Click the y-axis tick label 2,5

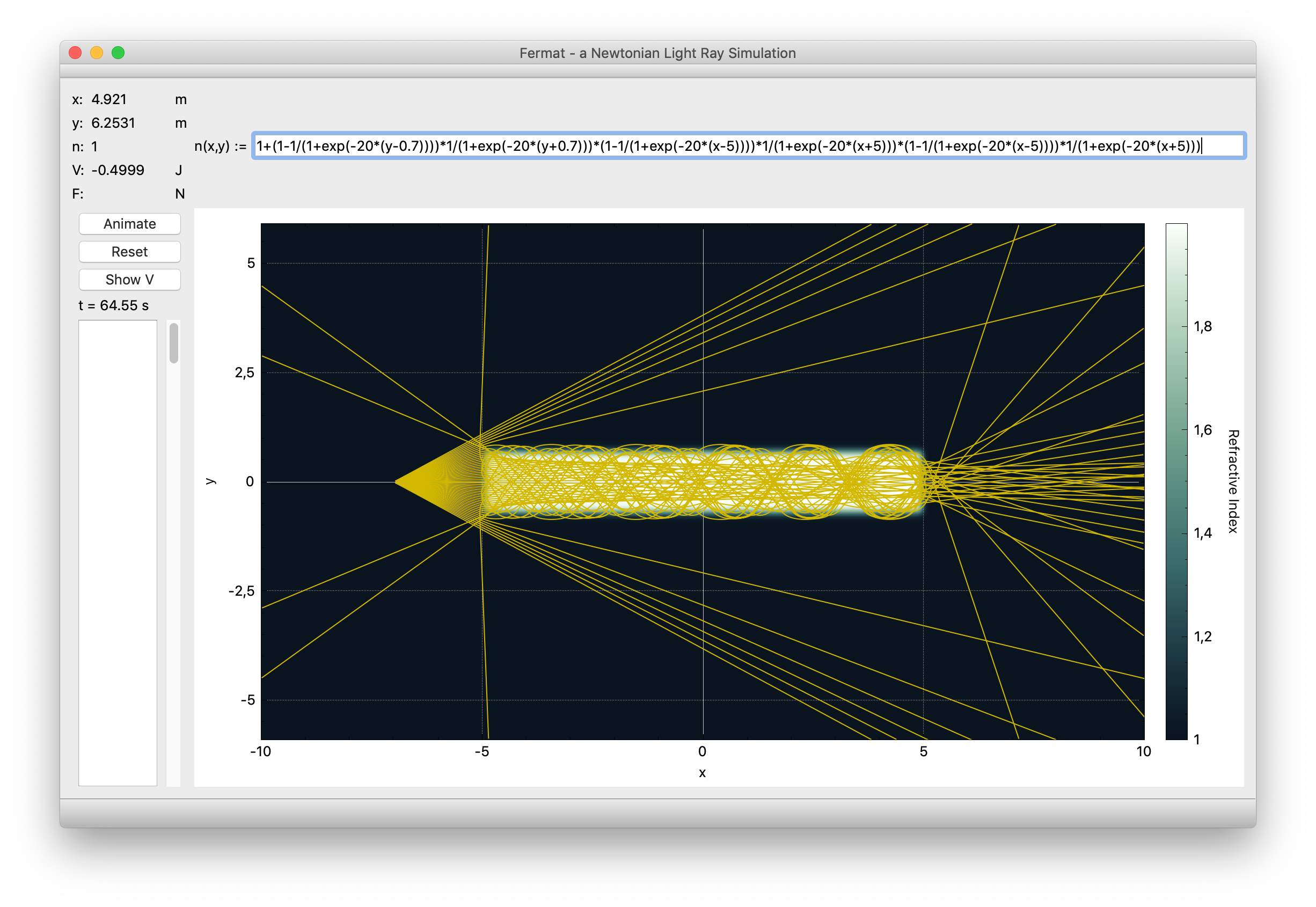point(245,373)
